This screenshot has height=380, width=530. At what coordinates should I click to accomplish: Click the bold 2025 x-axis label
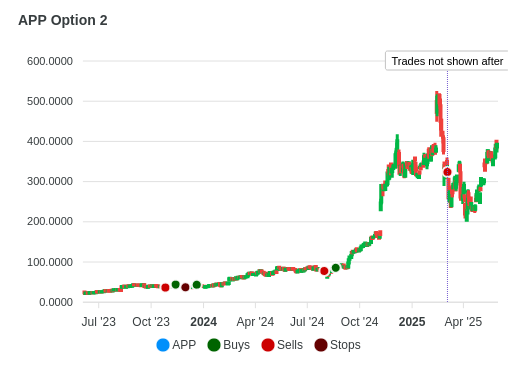coord(412,322)
